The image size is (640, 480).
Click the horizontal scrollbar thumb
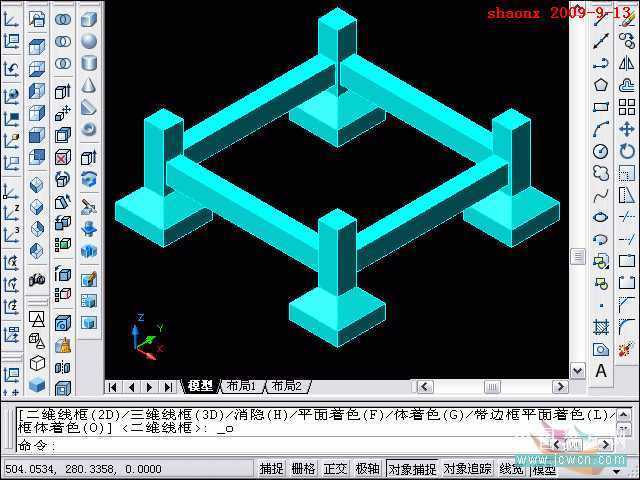click(x=492, y=386)
